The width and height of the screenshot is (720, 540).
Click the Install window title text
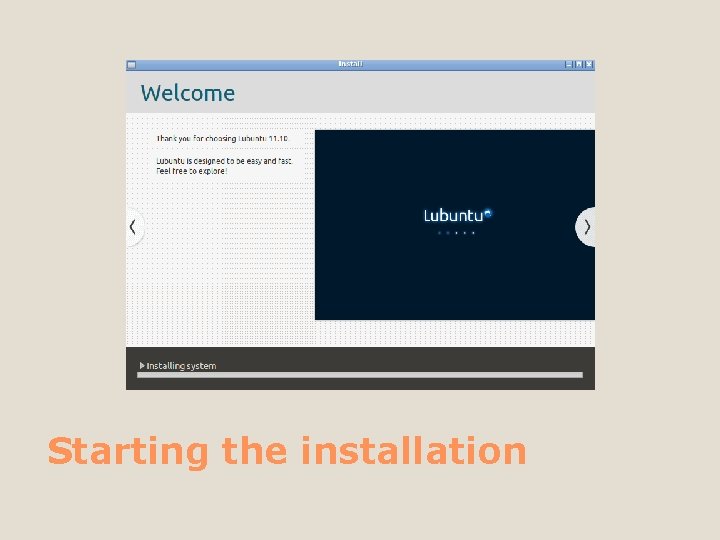pos(350,64)
